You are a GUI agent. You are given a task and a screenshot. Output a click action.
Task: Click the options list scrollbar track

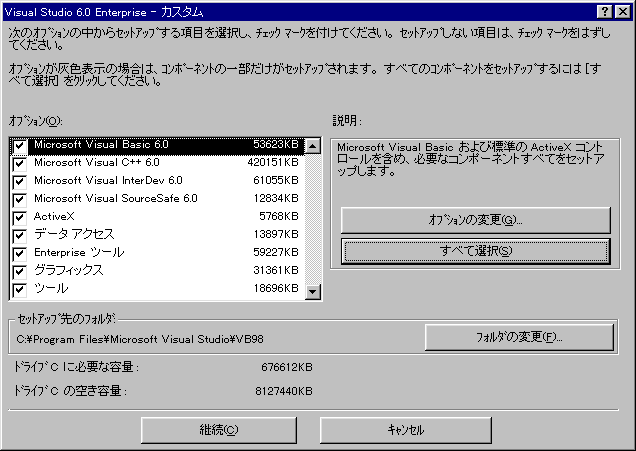[x=312, y=219]
